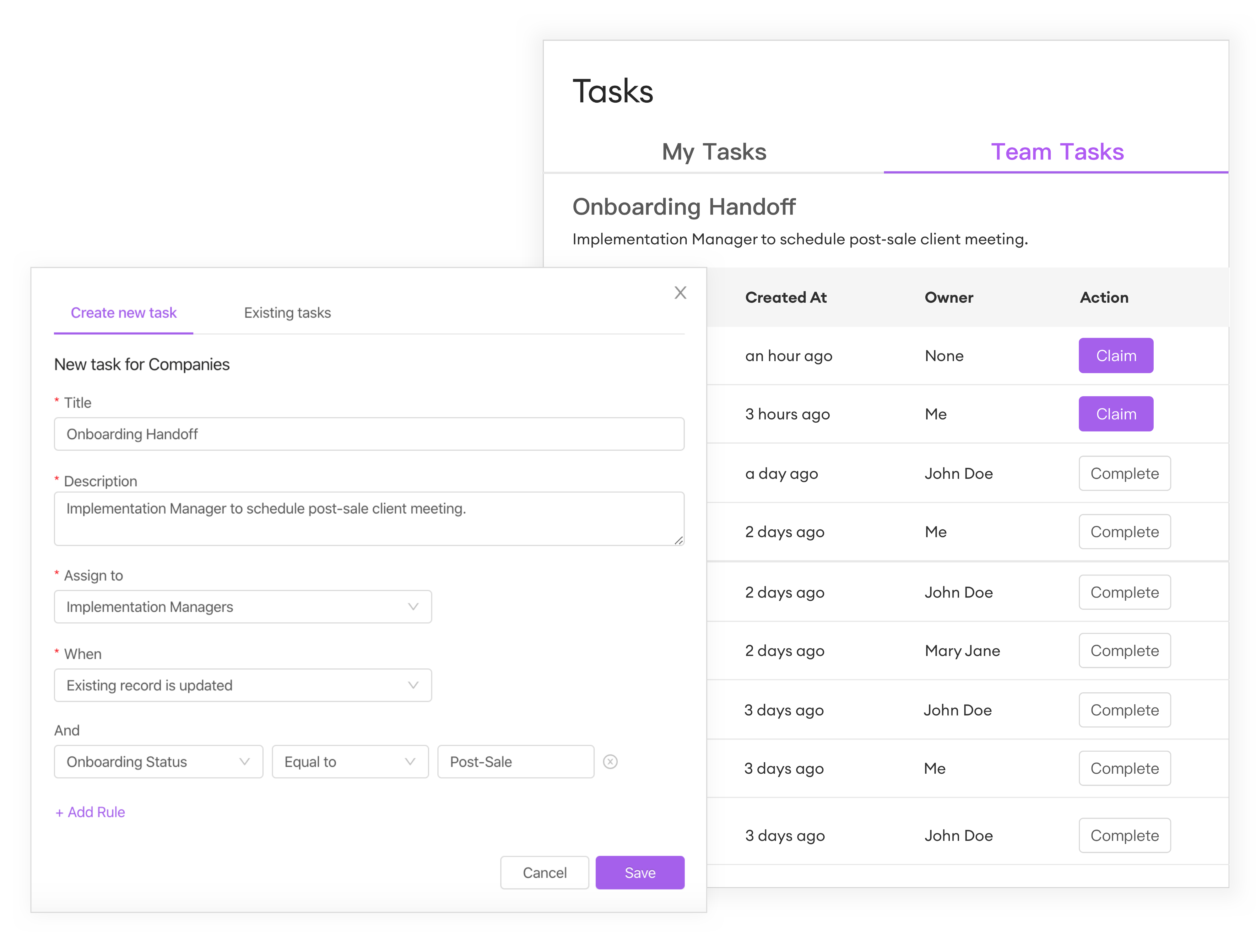The height and width of the screenshot is (952, 1256).
Task: Click the '3 hours ago' cell
Action: tap(788, 414)
